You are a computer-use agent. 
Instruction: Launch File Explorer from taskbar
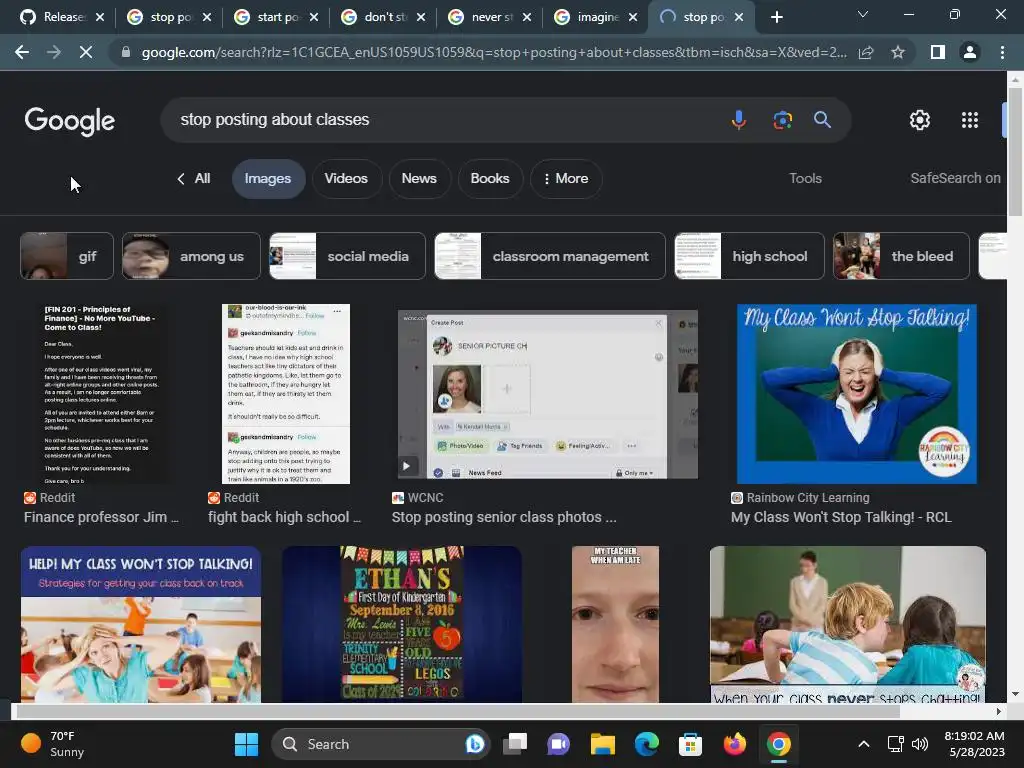click(603, 744)
